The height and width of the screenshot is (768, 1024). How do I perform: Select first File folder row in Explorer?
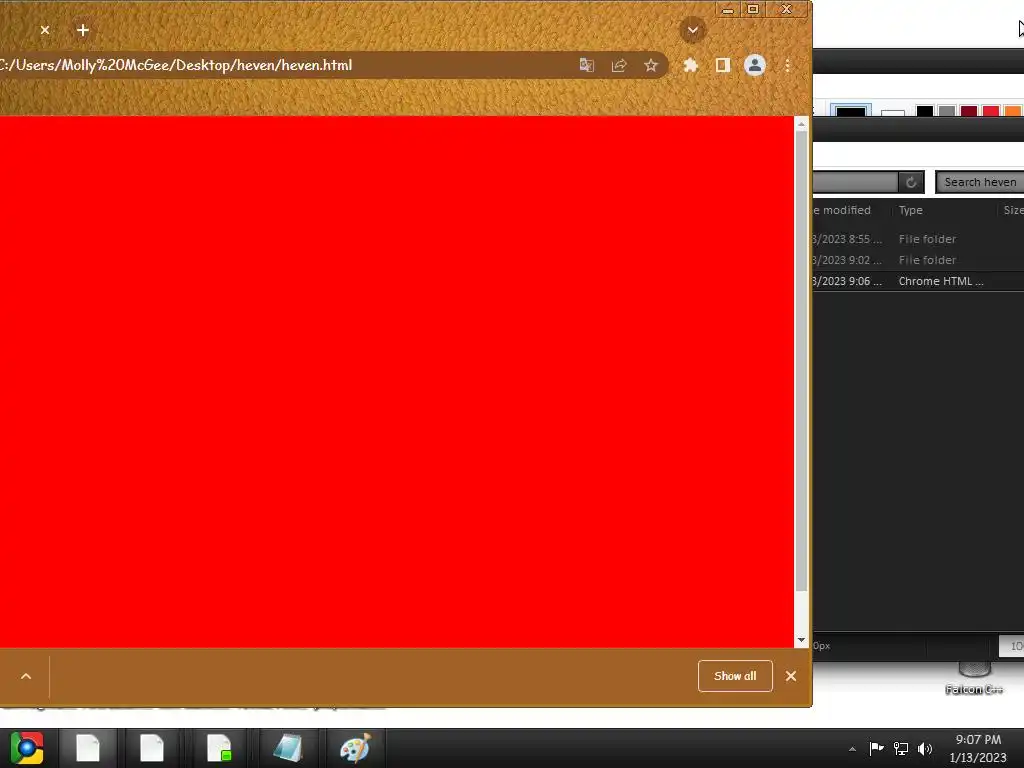pos(918,239)
